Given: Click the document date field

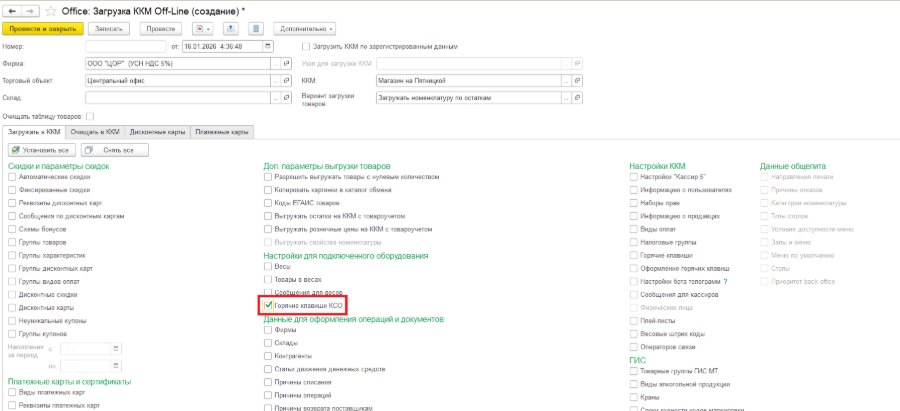Looking at the screenshot, I should click(223, 46).
